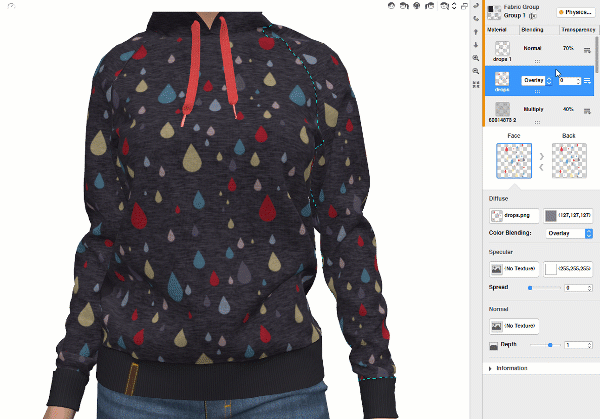Click the fourth avatar view icon in top toolbar
Screen dimensions: 600x419
coord(430,6)
